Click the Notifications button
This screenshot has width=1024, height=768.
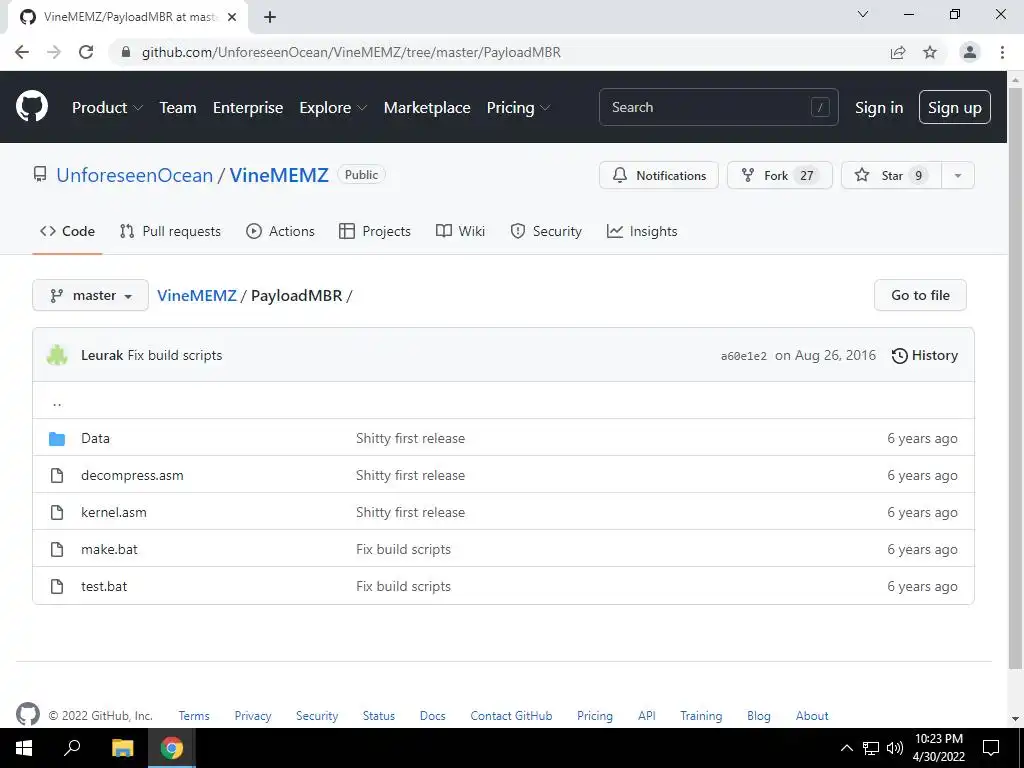(659, 176)
